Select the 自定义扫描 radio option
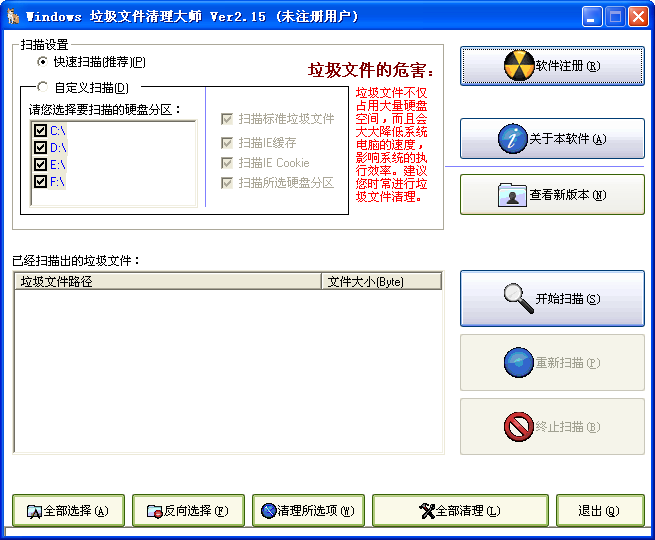The height and width of the screenshot is (540, 655). tap(42, 87)
